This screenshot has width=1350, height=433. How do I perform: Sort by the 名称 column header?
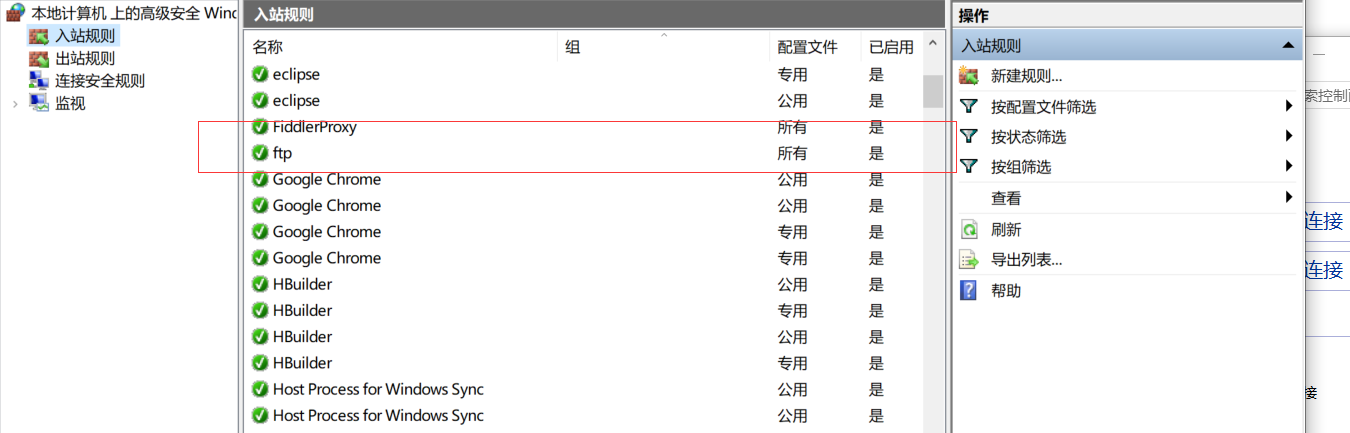tap(267, 47)
